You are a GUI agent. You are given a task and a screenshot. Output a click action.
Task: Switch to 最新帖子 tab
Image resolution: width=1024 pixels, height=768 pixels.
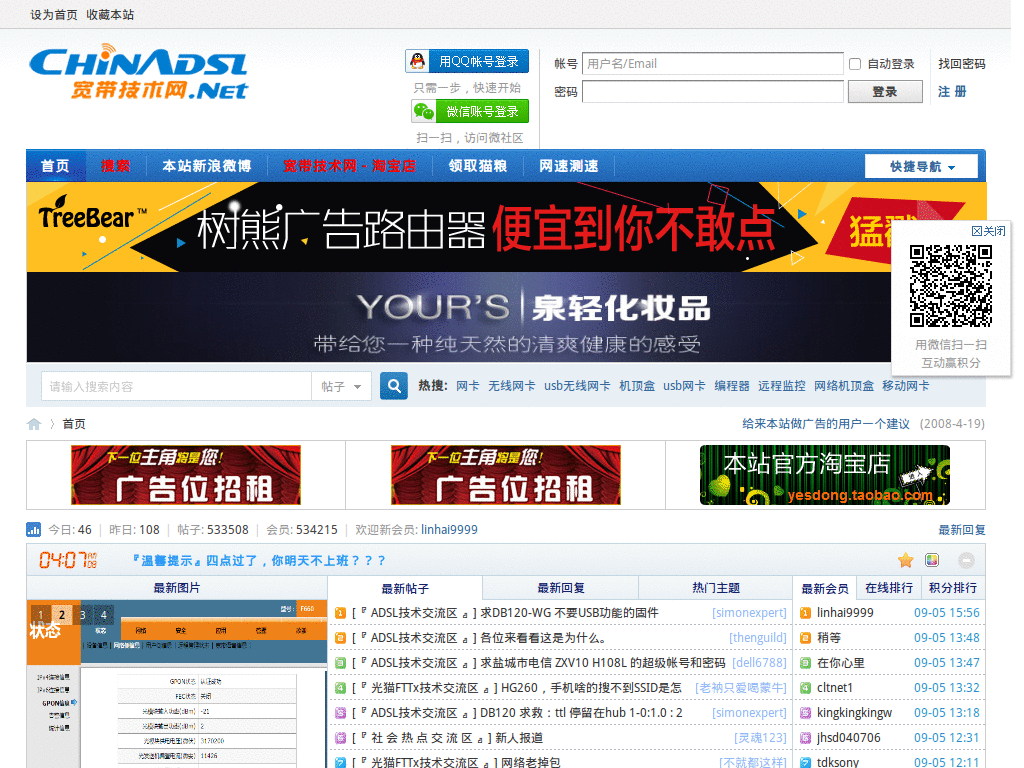pyautogui.click(x=405, y=588)
